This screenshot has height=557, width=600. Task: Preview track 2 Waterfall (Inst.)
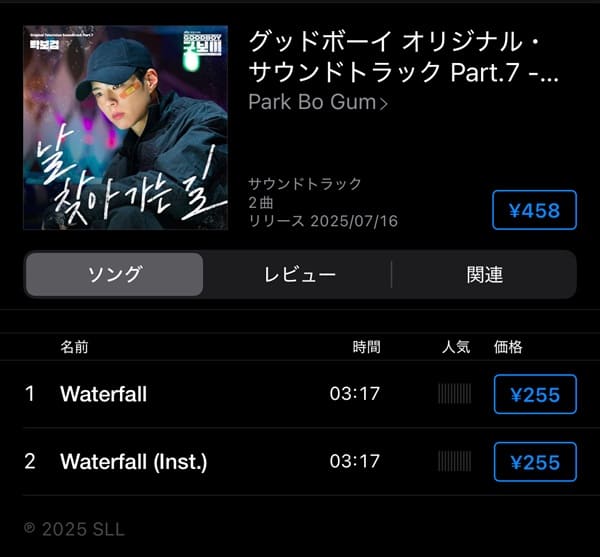pyautogui.click(x=134, y=462)
